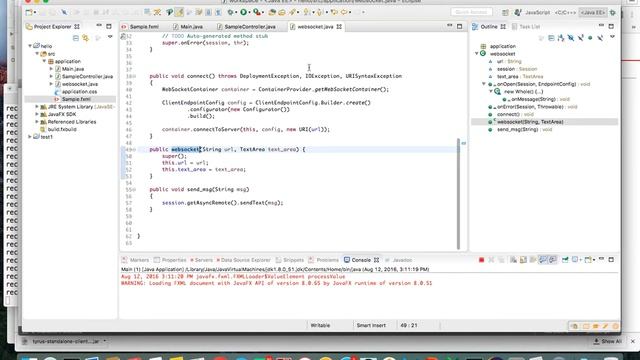The image size is (640, 360).
Task: Expand the Referenced Libraries node
Action: 37,122
